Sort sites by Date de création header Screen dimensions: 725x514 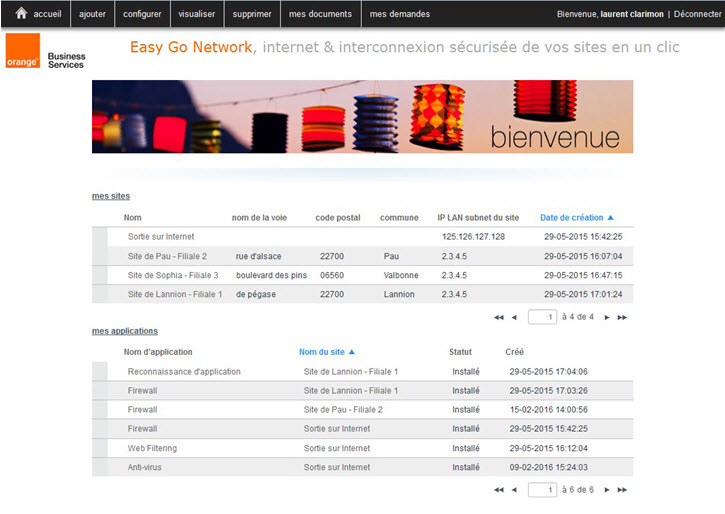[571, 217]
